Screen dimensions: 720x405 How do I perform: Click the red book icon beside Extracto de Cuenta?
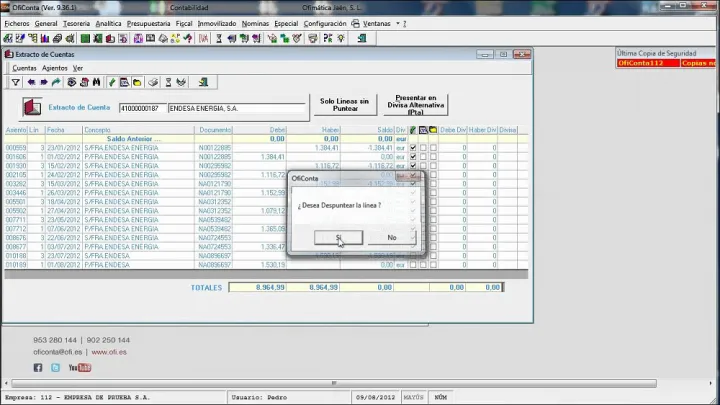(32, 108)
